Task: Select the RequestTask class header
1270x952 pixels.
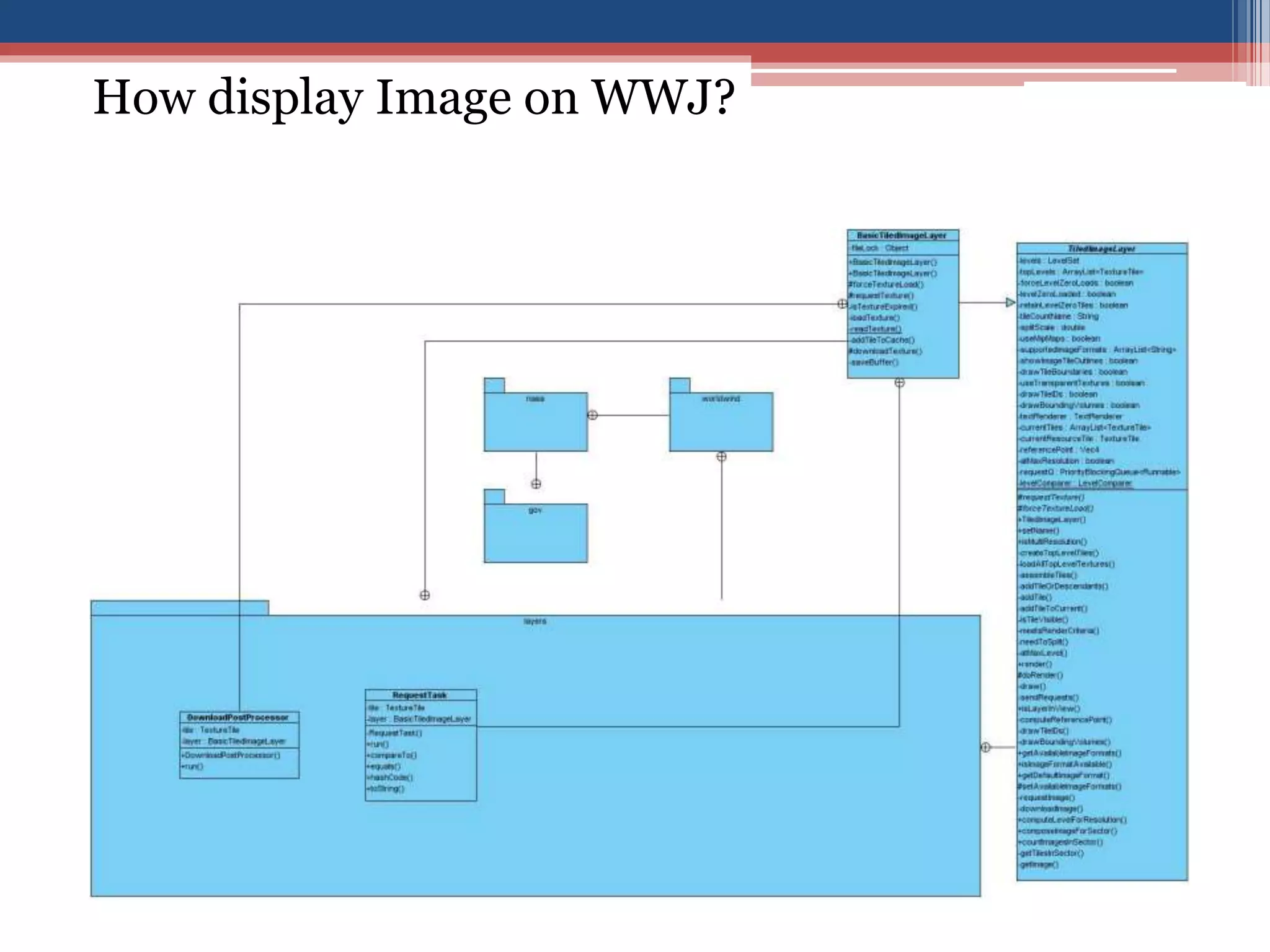Action: (420, 695)
